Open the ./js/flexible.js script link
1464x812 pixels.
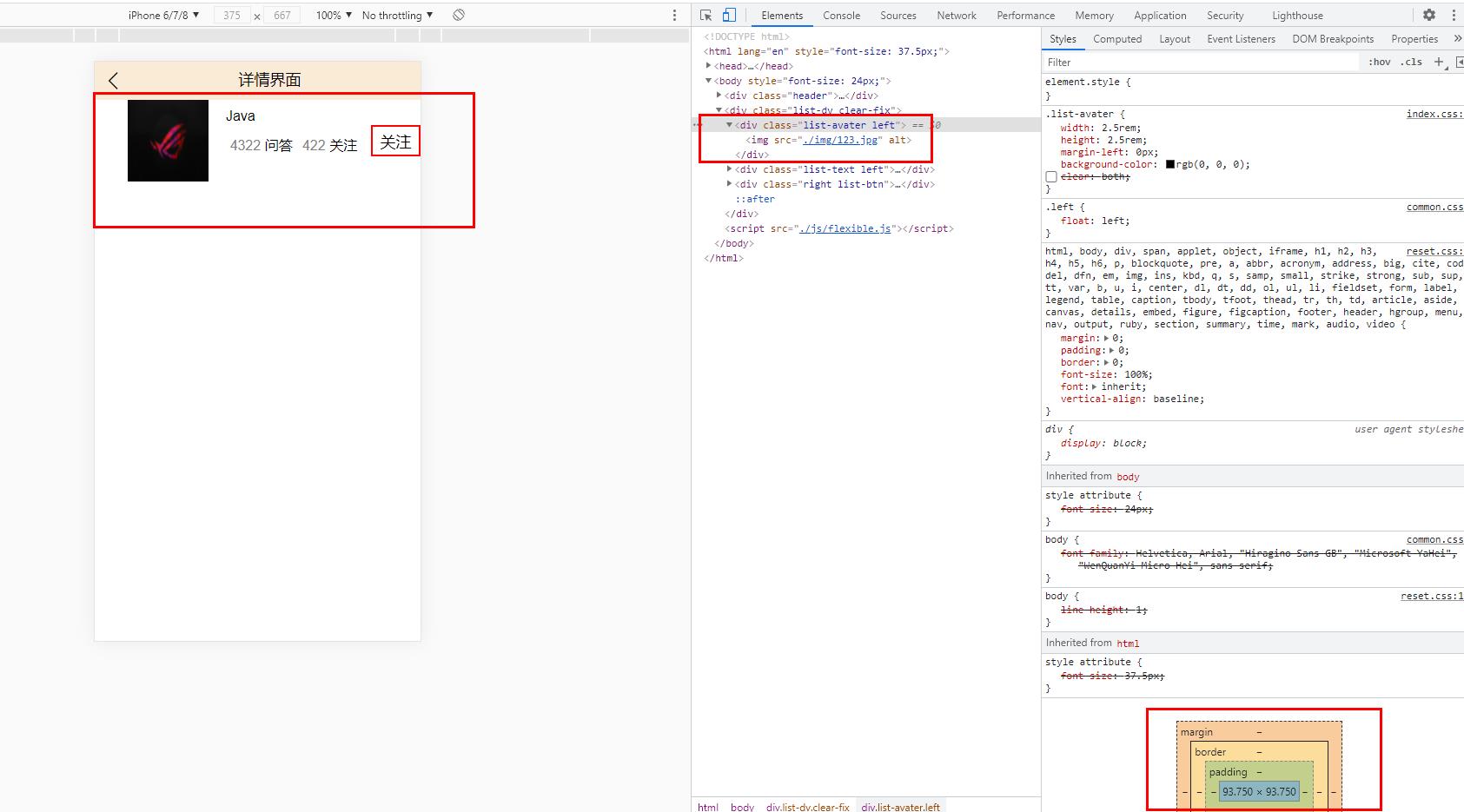pyautogui.click(x=845, y=228)
